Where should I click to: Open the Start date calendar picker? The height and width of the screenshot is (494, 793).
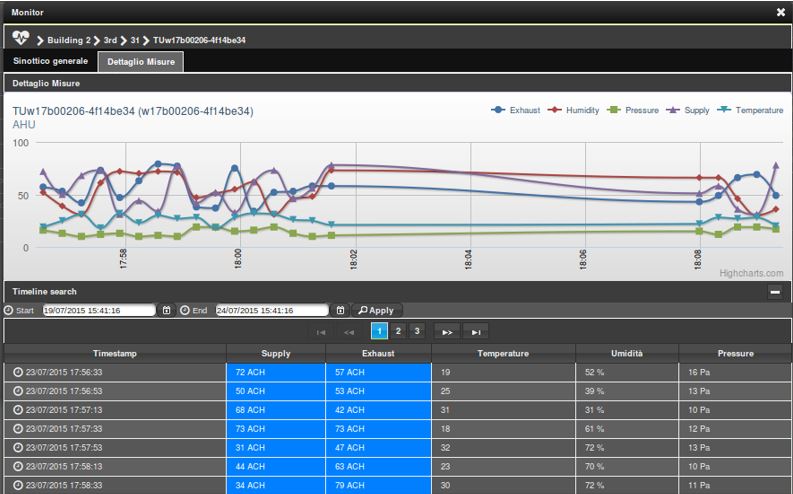[x=166, y=310]
